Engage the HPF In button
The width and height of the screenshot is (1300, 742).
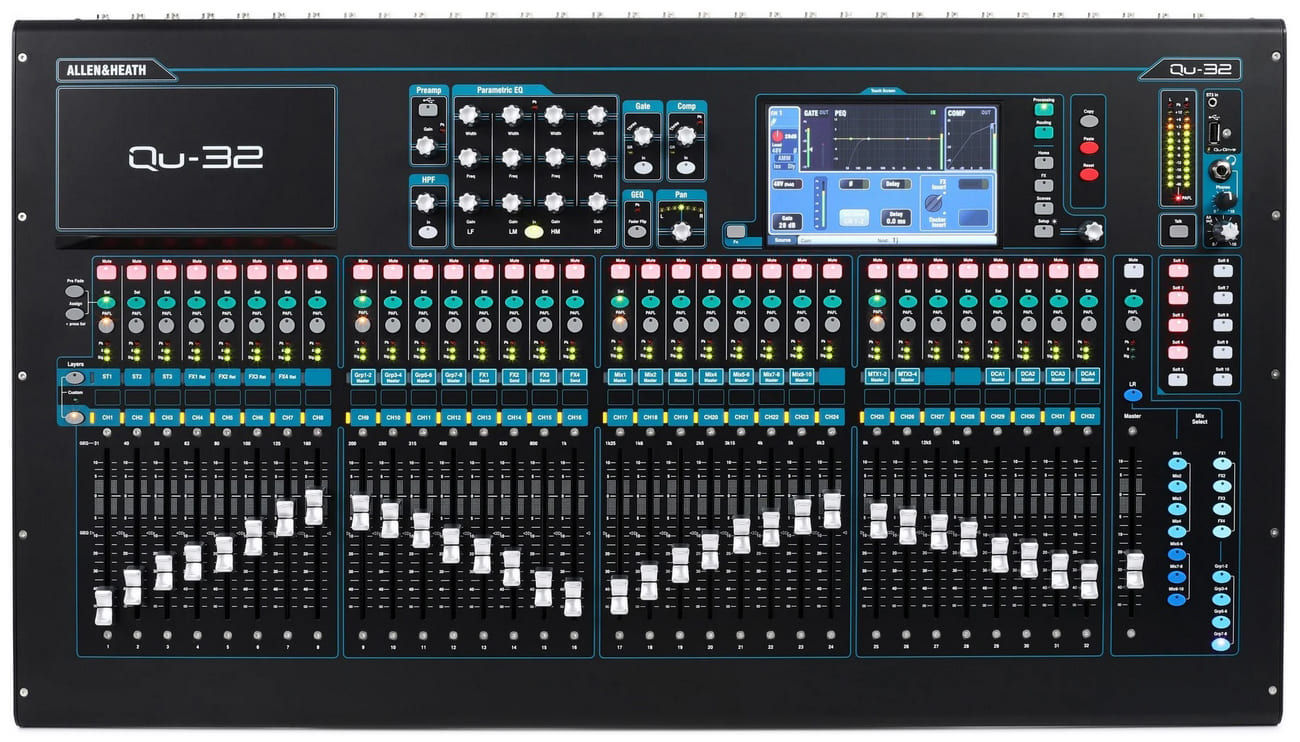429,230
